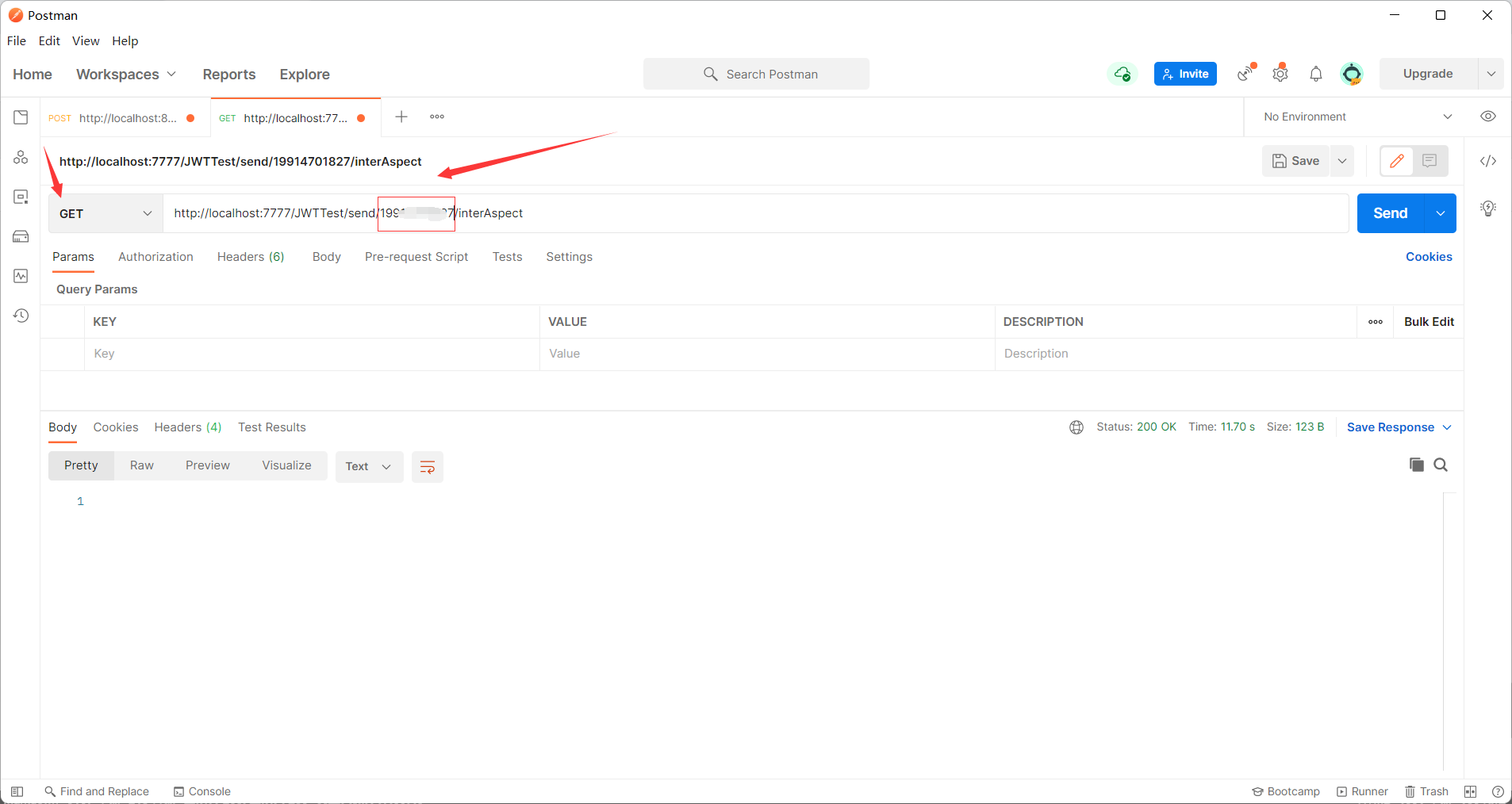Select the POST localhost request tab
Viewport: 1512px width, 804px height.
(x=125, y=118)
